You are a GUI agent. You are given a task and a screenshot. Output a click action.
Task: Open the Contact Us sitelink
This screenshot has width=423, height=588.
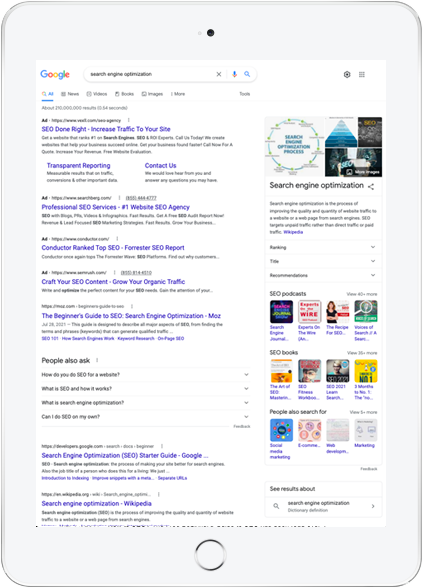160,166
